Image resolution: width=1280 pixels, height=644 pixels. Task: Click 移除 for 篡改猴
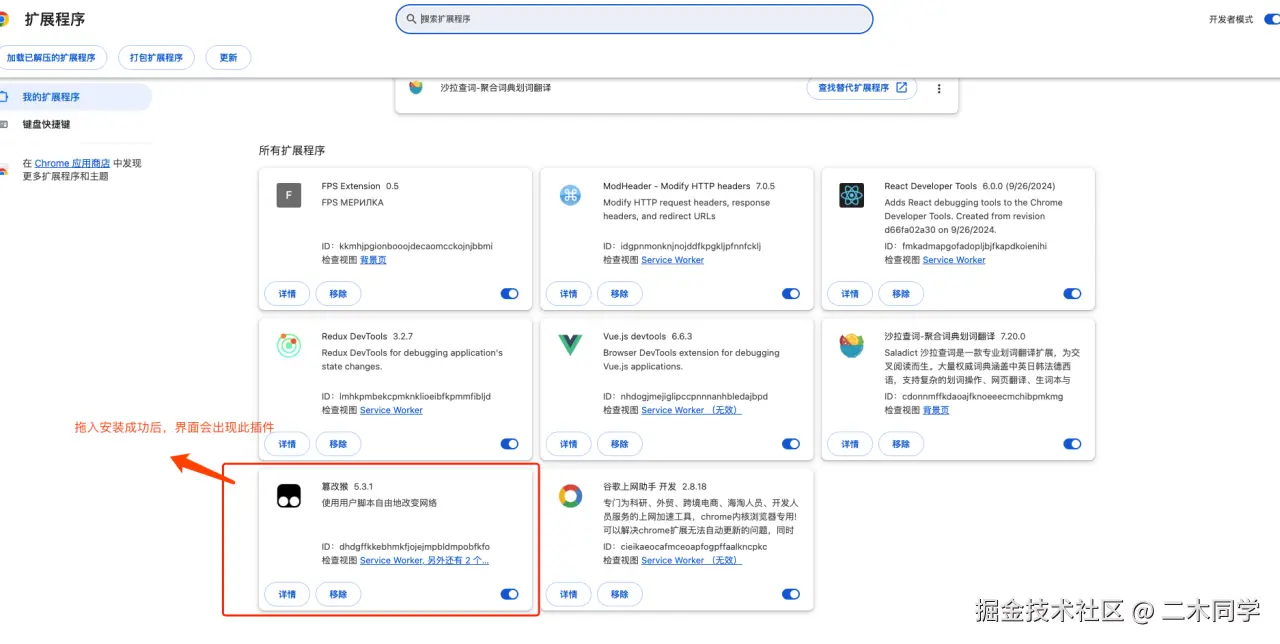pyautogui.click(x=338, y=594)
